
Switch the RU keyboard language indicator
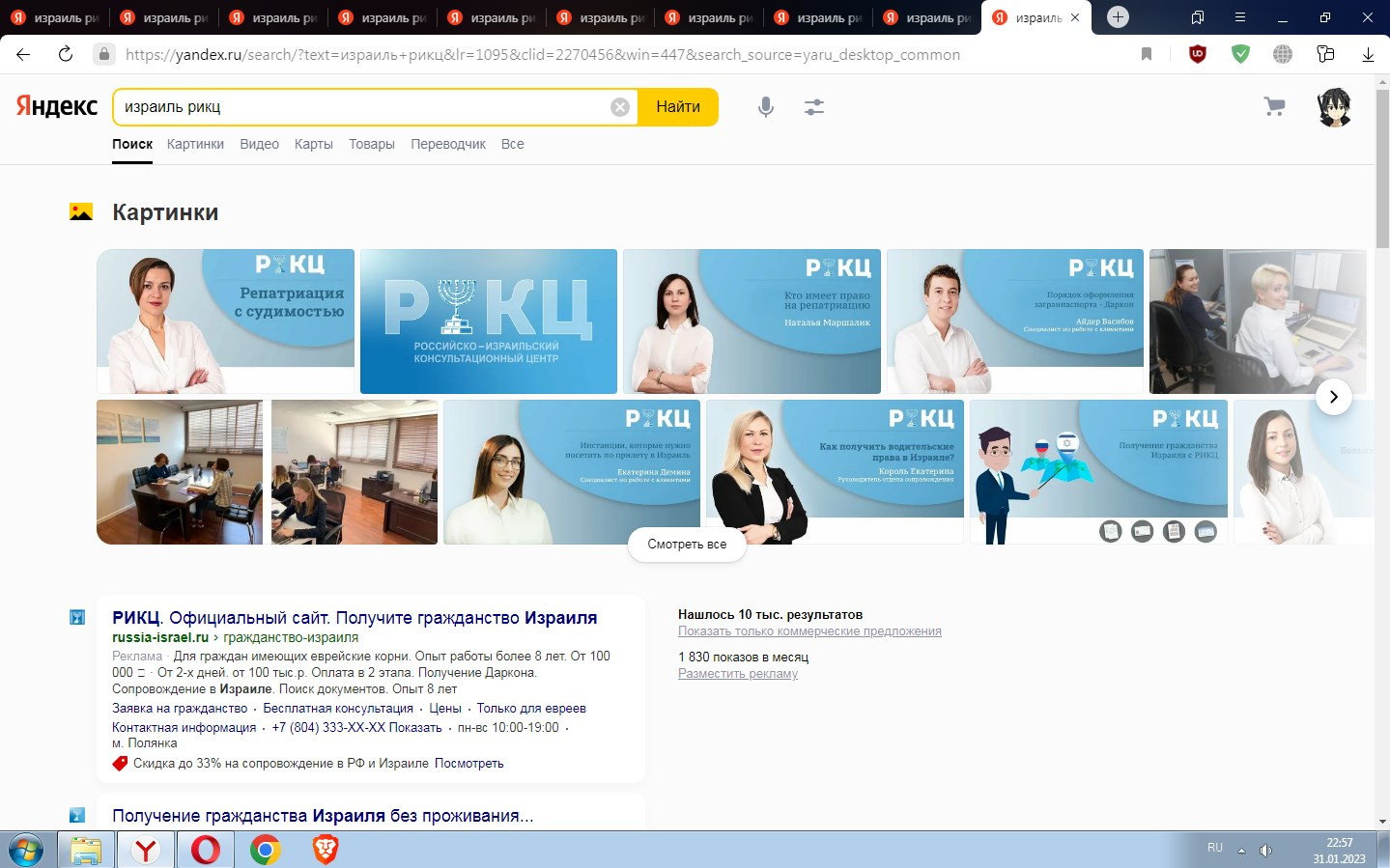pyautogui.click(x=1215, y=848)
